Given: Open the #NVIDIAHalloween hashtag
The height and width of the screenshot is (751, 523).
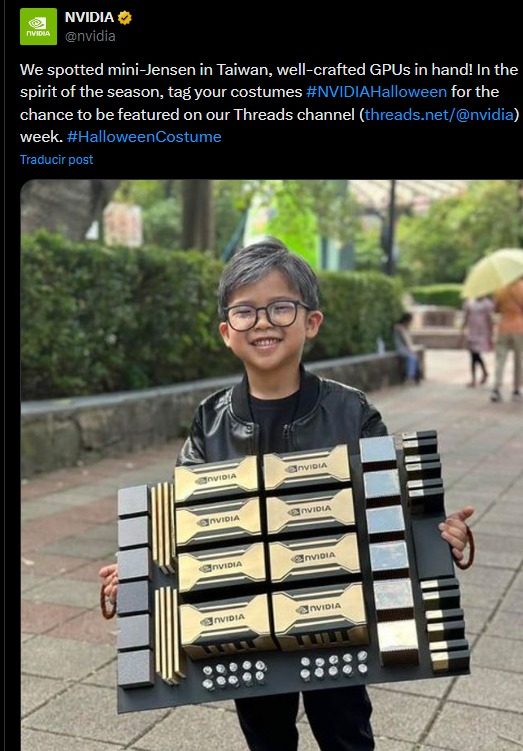Looking at the screenshot, I should tap(376, 91).
